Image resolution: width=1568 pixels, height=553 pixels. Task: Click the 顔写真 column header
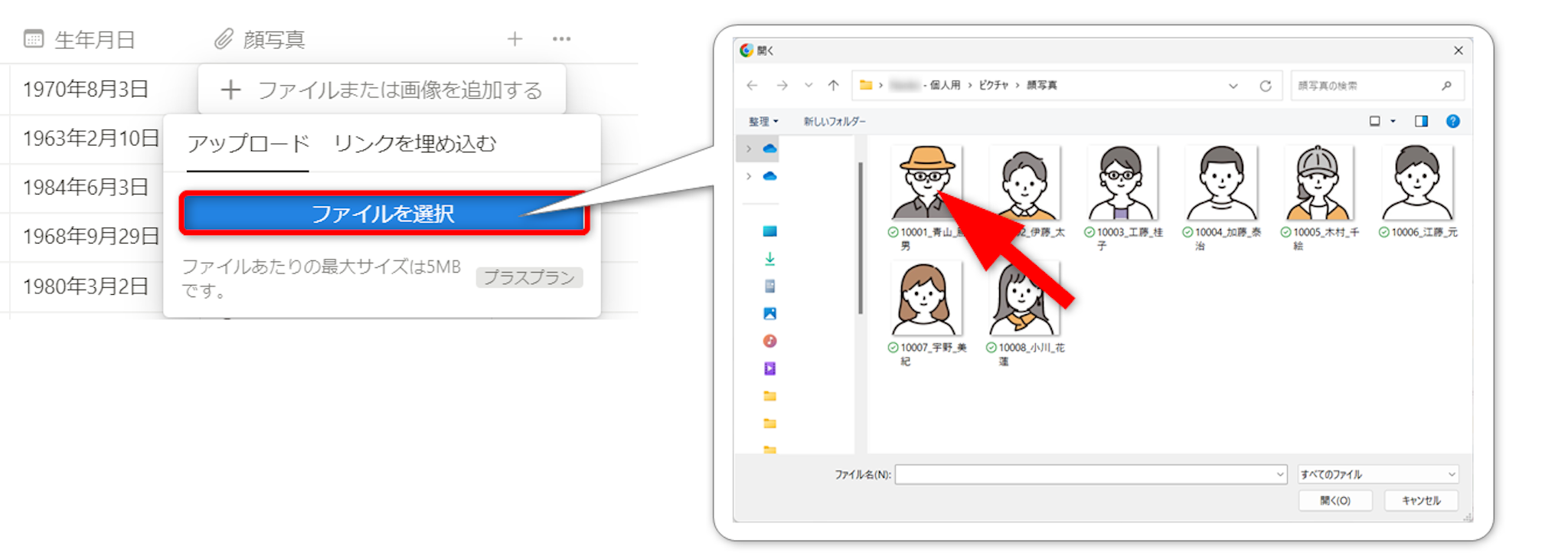click(260, 39)
